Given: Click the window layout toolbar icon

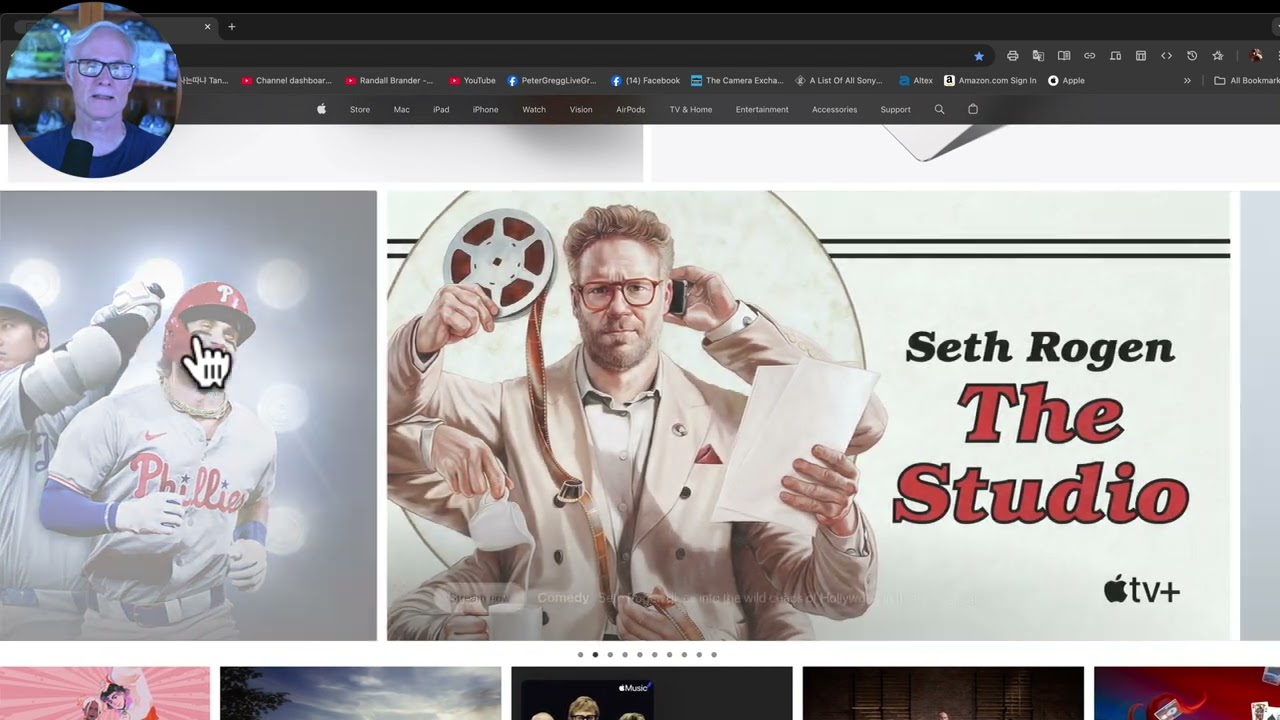Looking at the screenshot, I should pyautogui.click(x=1141, y=56).
